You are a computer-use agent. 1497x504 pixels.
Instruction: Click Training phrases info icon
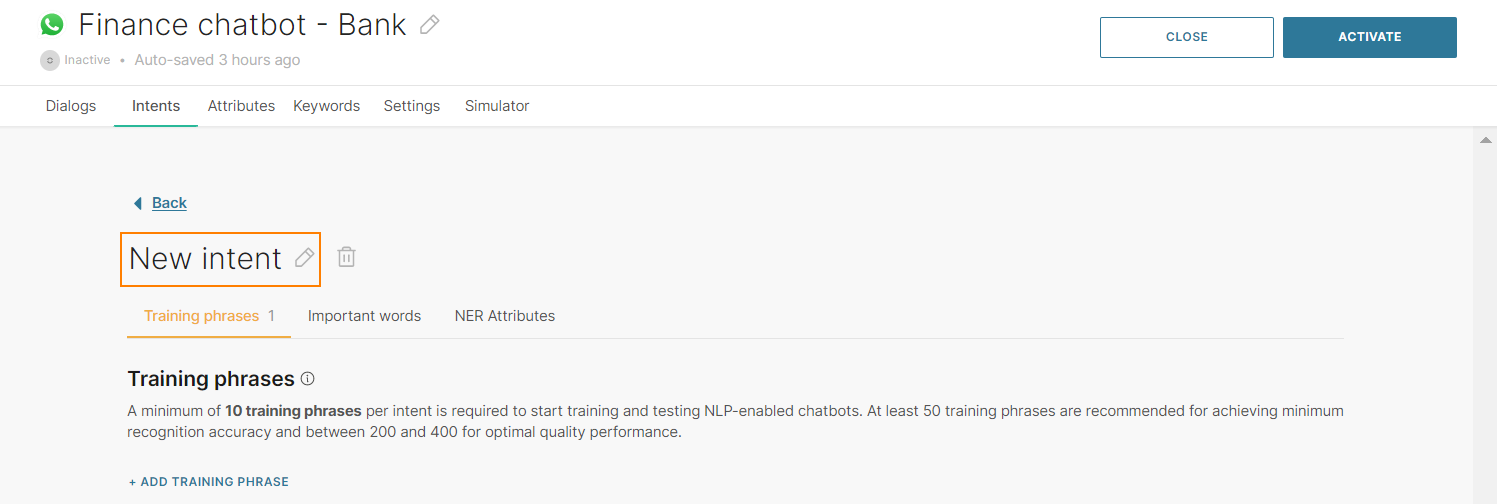tap(308, 379)
